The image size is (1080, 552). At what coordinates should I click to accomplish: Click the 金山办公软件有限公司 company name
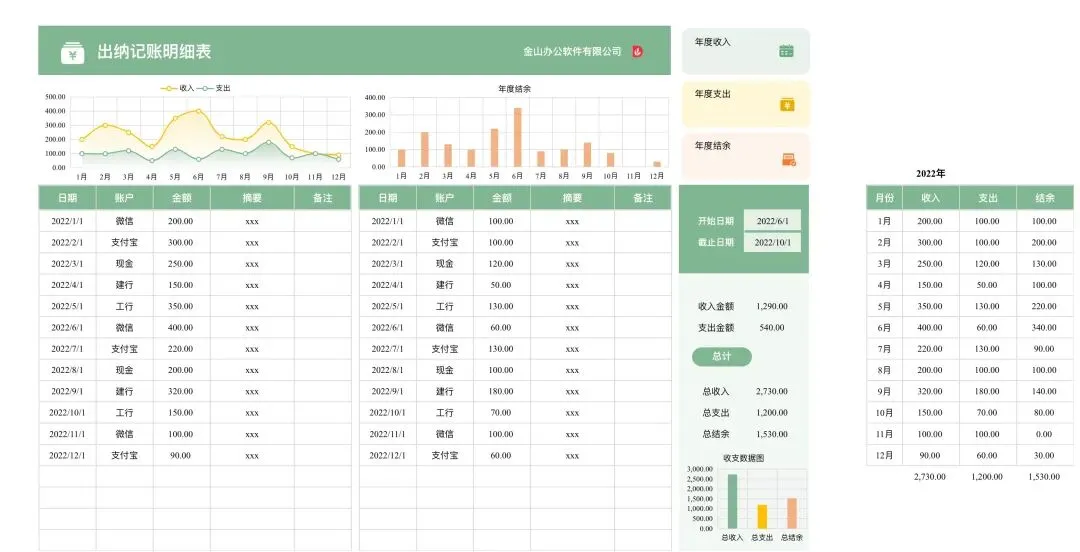pos(572,51)
